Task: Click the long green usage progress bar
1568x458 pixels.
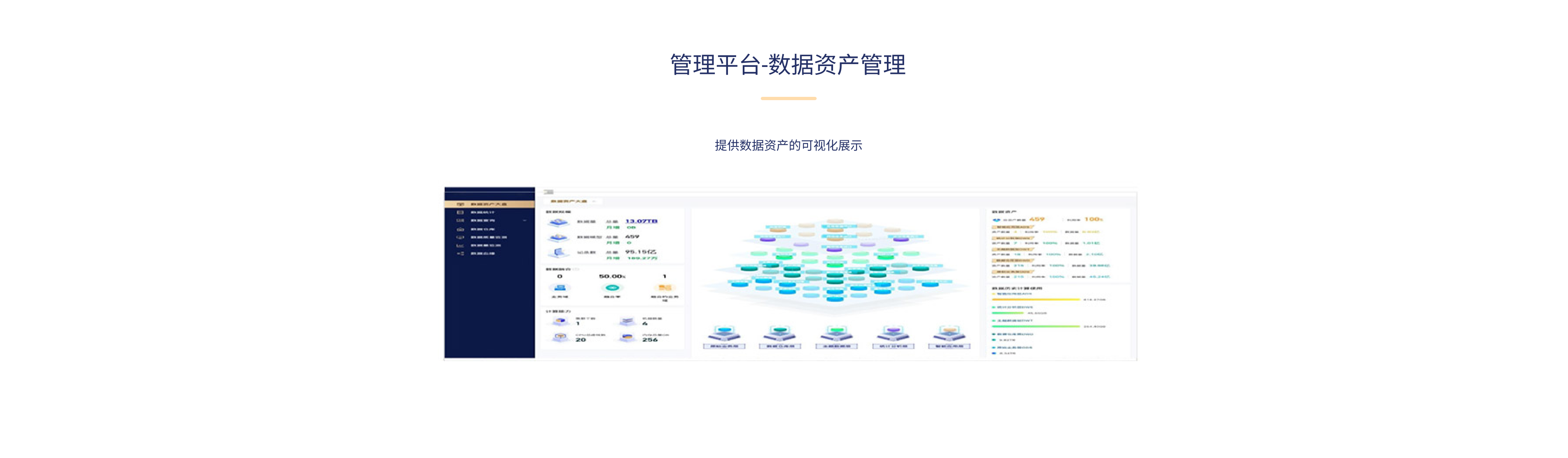Action: tap(1036, 327)
